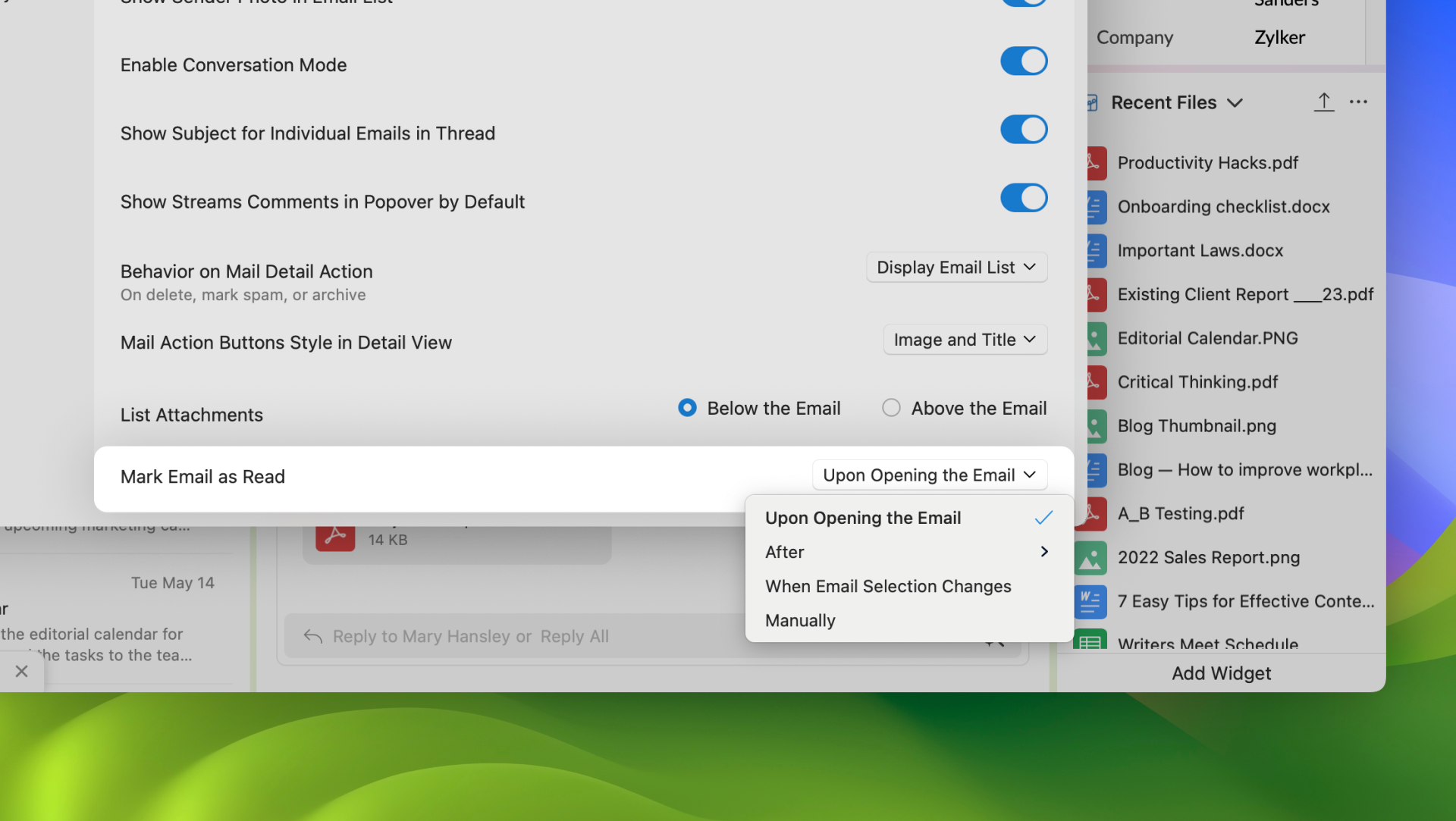Click the PDF attachment icon beside 14 KB
1456x821 pixels.
(335, 537)
